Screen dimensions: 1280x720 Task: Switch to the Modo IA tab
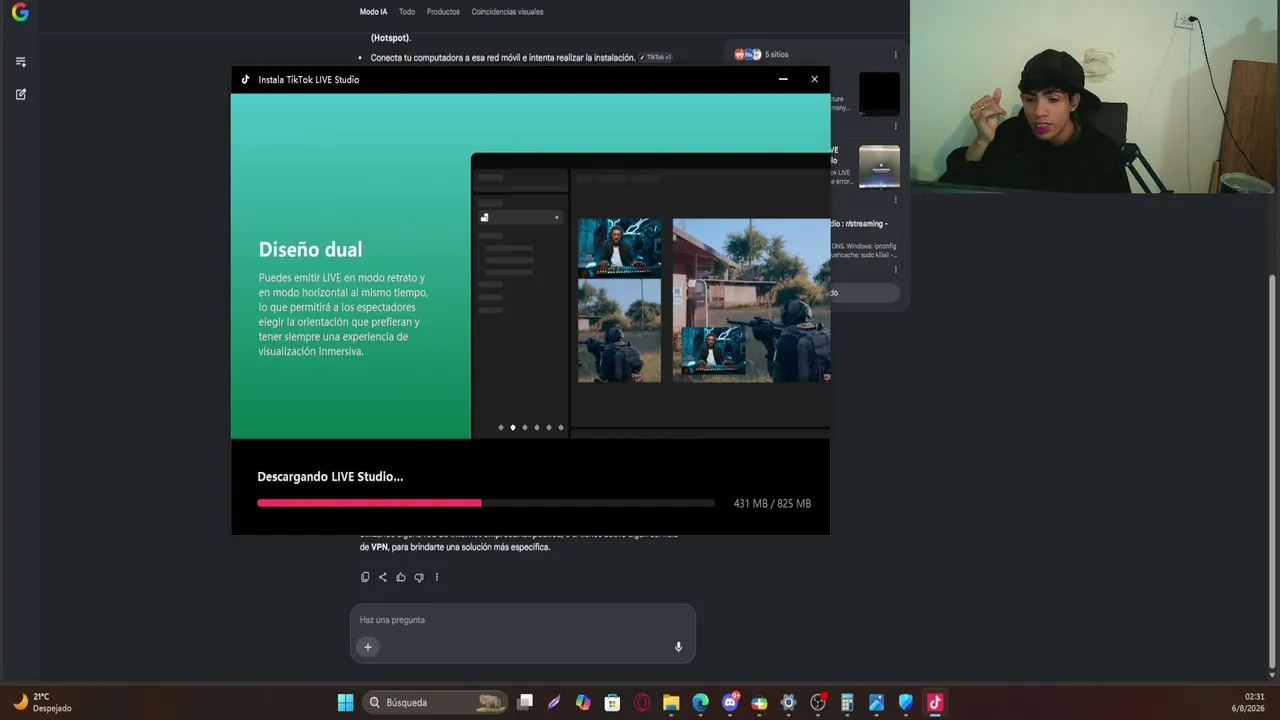pos(373,12)
